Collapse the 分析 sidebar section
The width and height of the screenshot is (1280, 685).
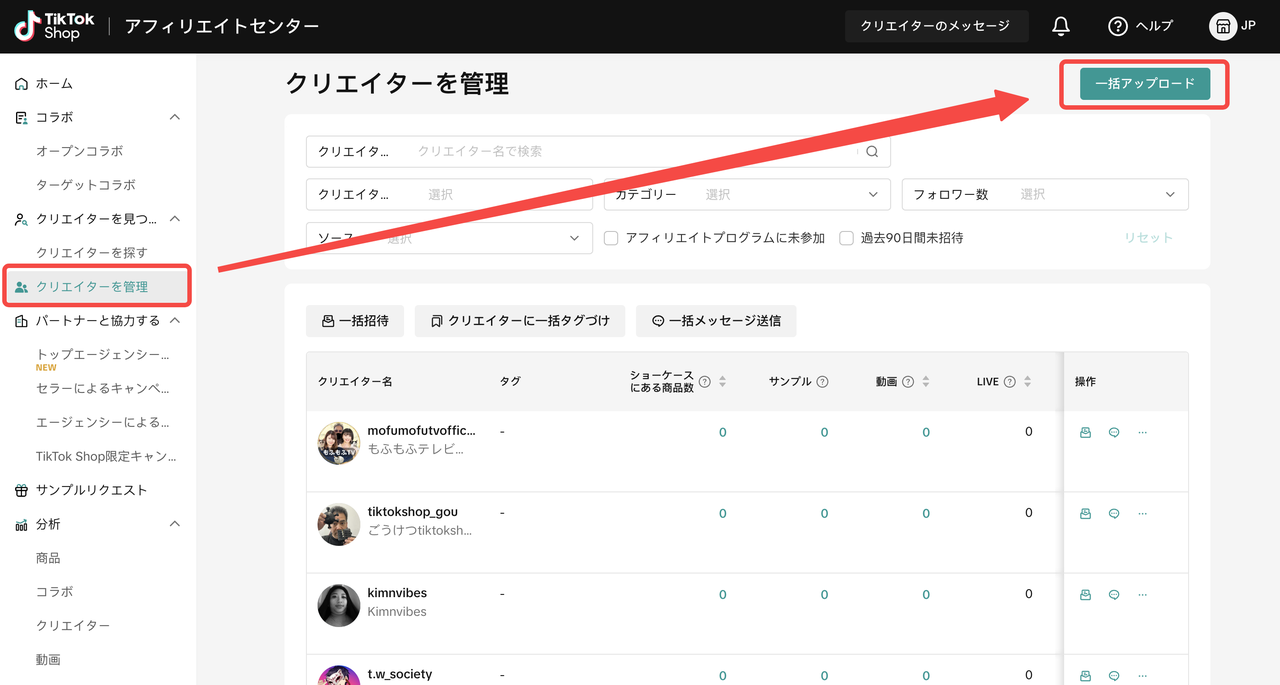point(175,524)
